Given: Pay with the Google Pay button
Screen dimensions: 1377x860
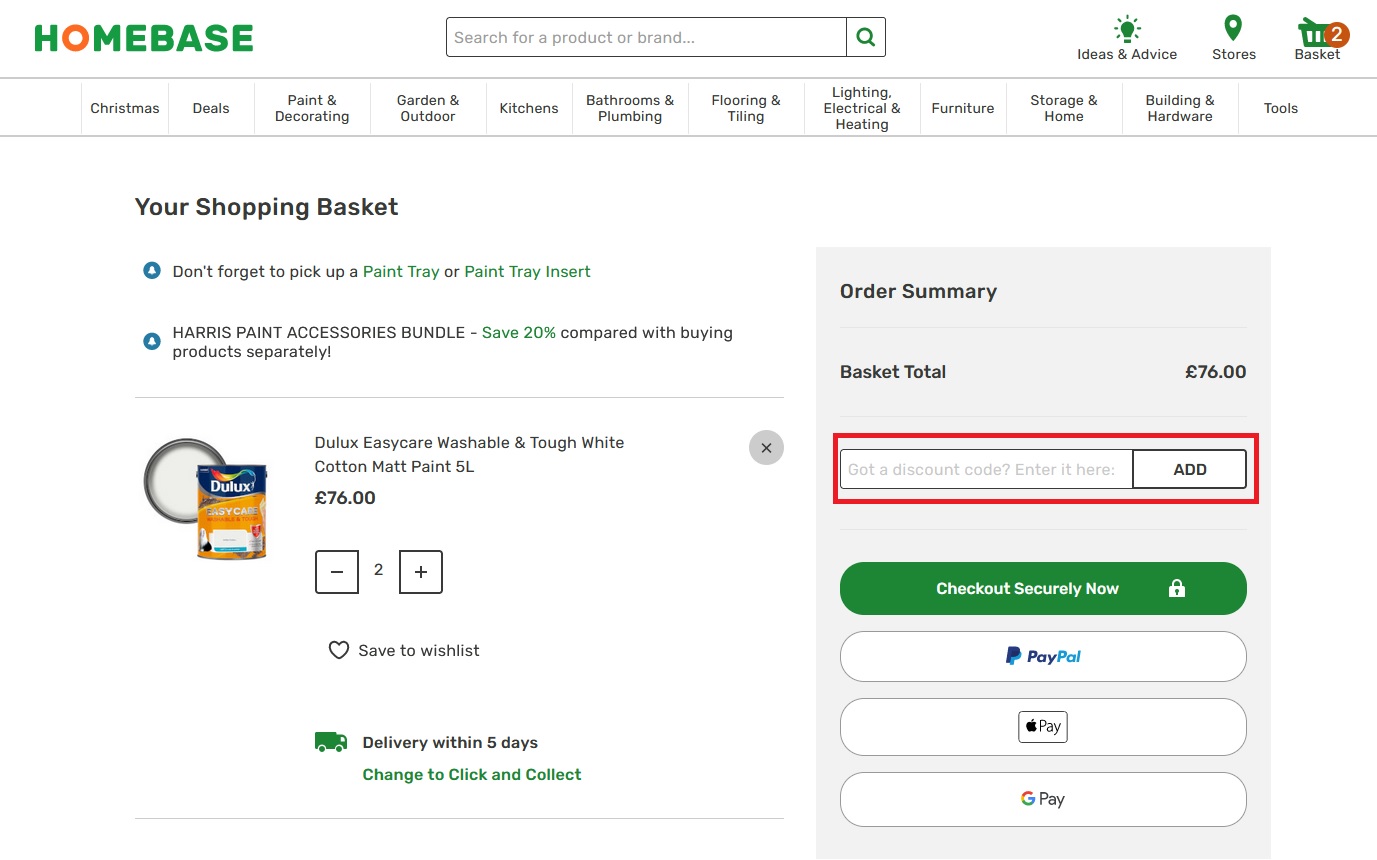Looking at the screenshot, I should click(1043, 799).
